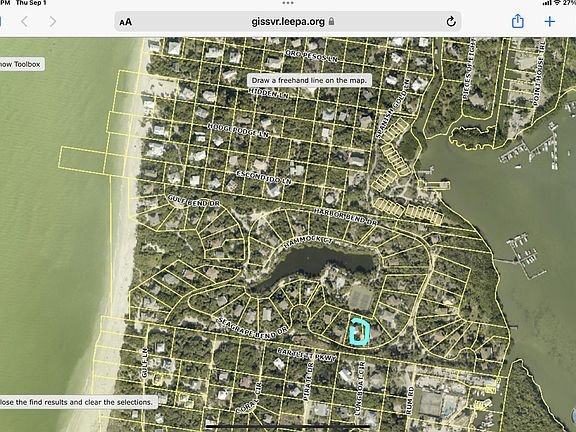Screen dimensions: 576x432
Task: Click the GULF BEND DR street label
Action: click(x=194, y=201)
